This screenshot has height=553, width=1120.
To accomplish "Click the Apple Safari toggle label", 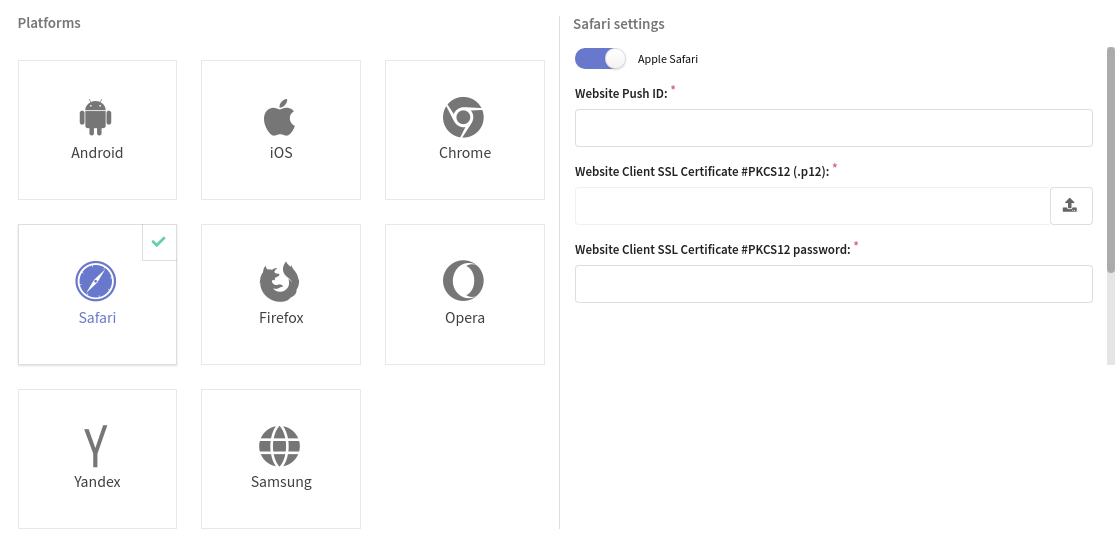I will point(668,59).
